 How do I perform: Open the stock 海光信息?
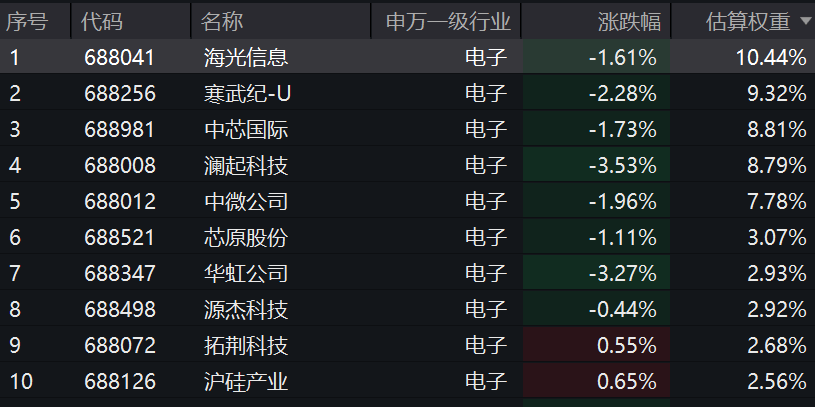(x=245, y=57)
